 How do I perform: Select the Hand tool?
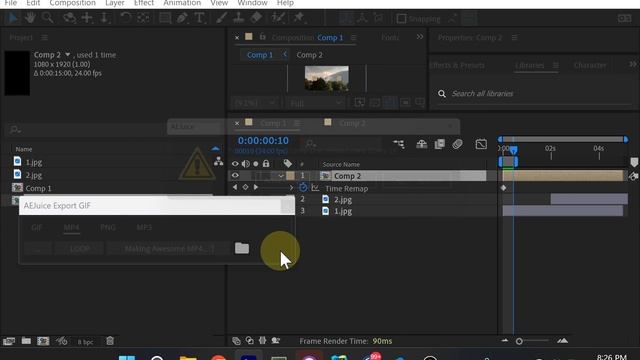pos(30,18)
